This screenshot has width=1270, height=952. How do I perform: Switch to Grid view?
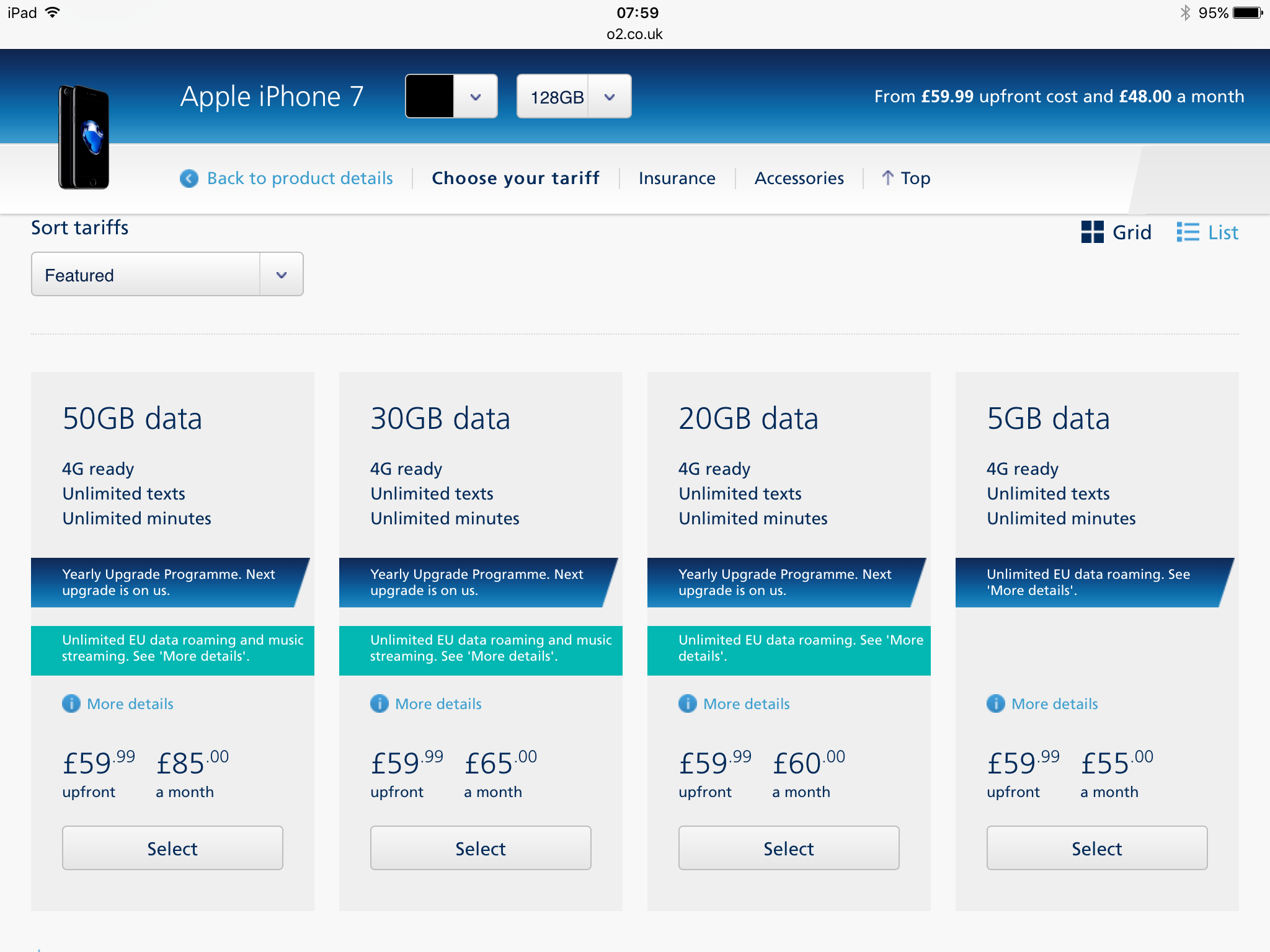click(x=1116, y=232)
